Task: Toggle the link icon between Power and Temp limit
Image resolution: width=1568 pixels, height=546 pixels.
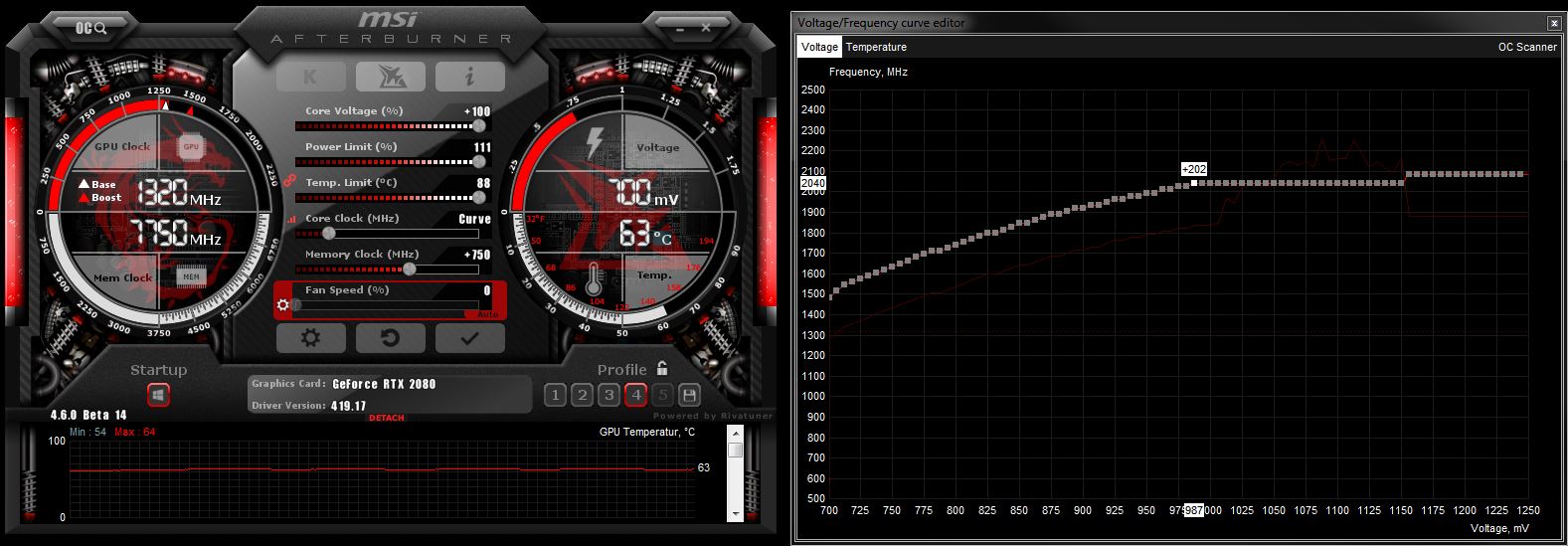Action: click(x=291, y=181)
